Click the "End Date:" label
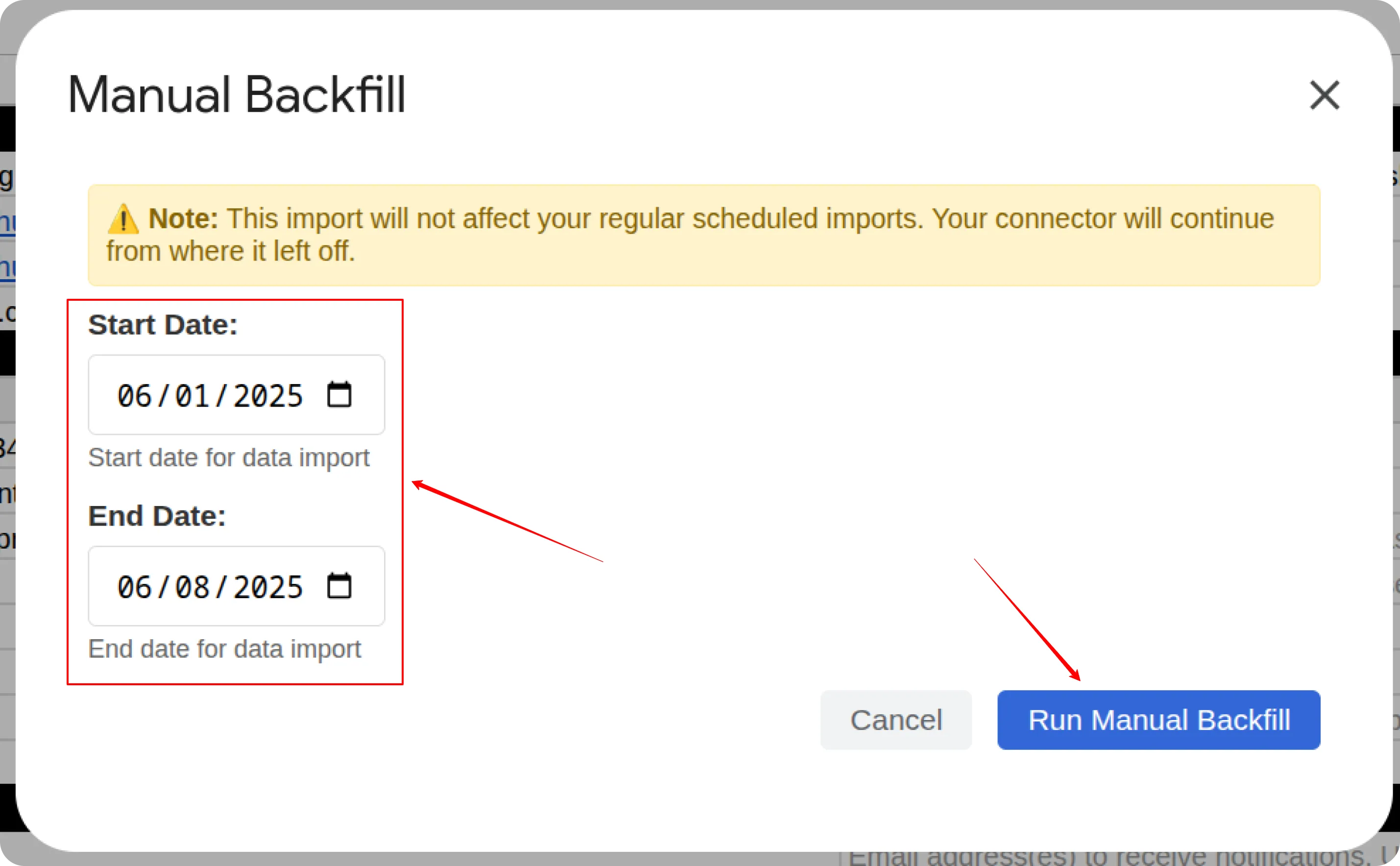Viewport: 1400px width, 866px height. (x=157, y=516)
